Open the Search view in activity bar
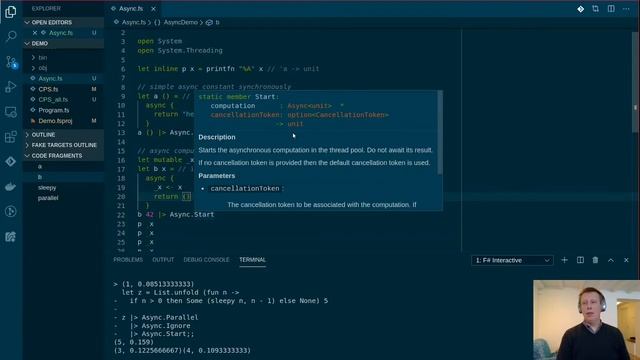The image size is (640, 360). point(11,37)
